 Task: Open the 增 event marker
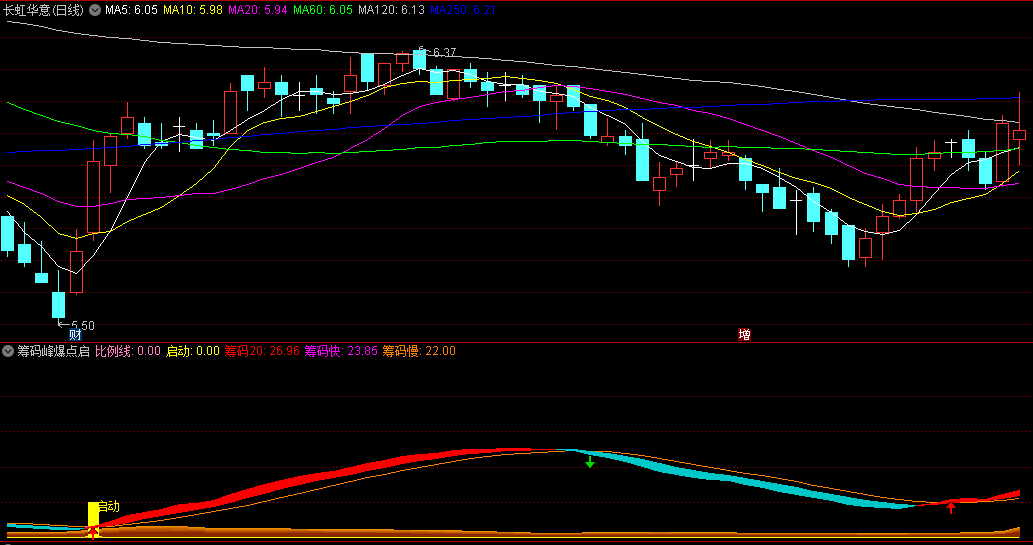pos(744,335)
